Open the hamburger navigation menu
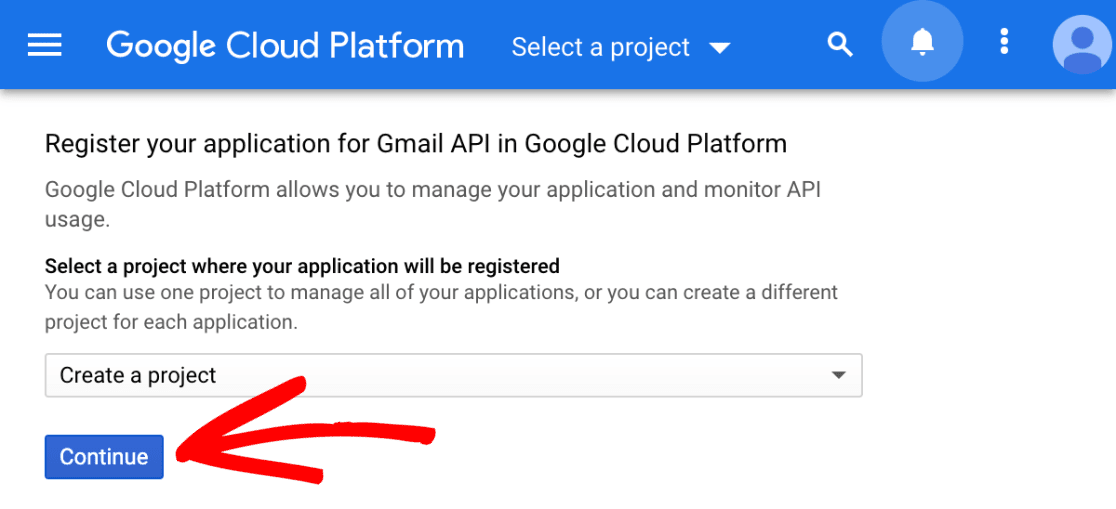 point(45,46)
